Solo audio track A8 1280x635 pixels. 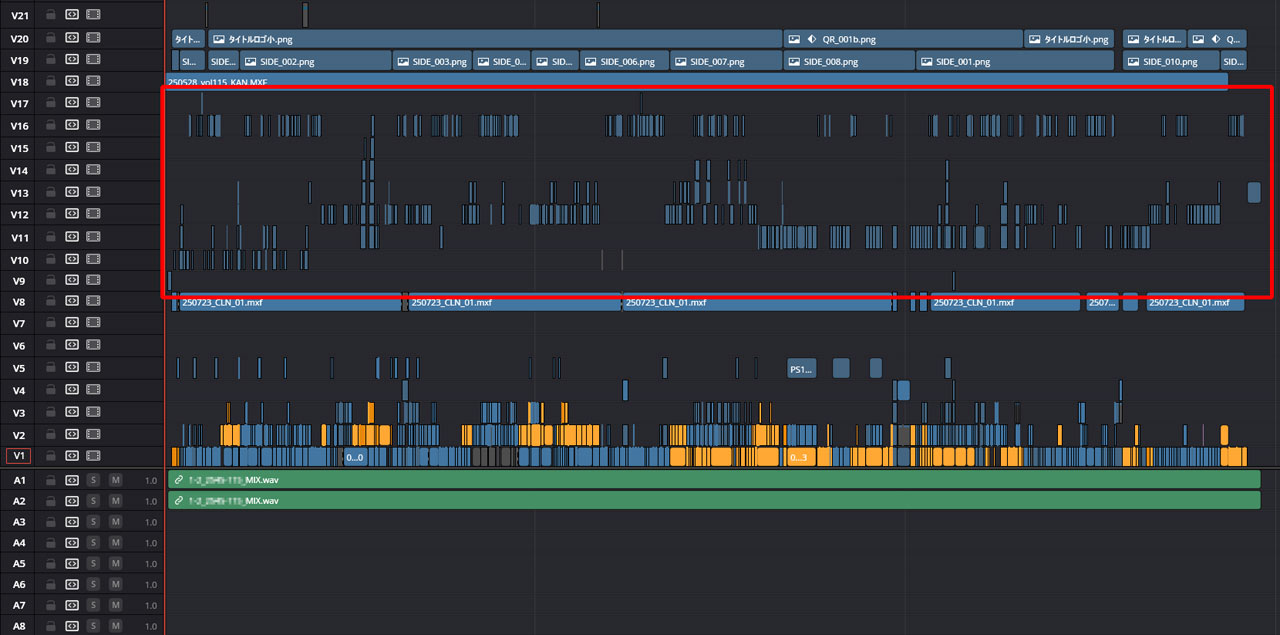(93, 626)
